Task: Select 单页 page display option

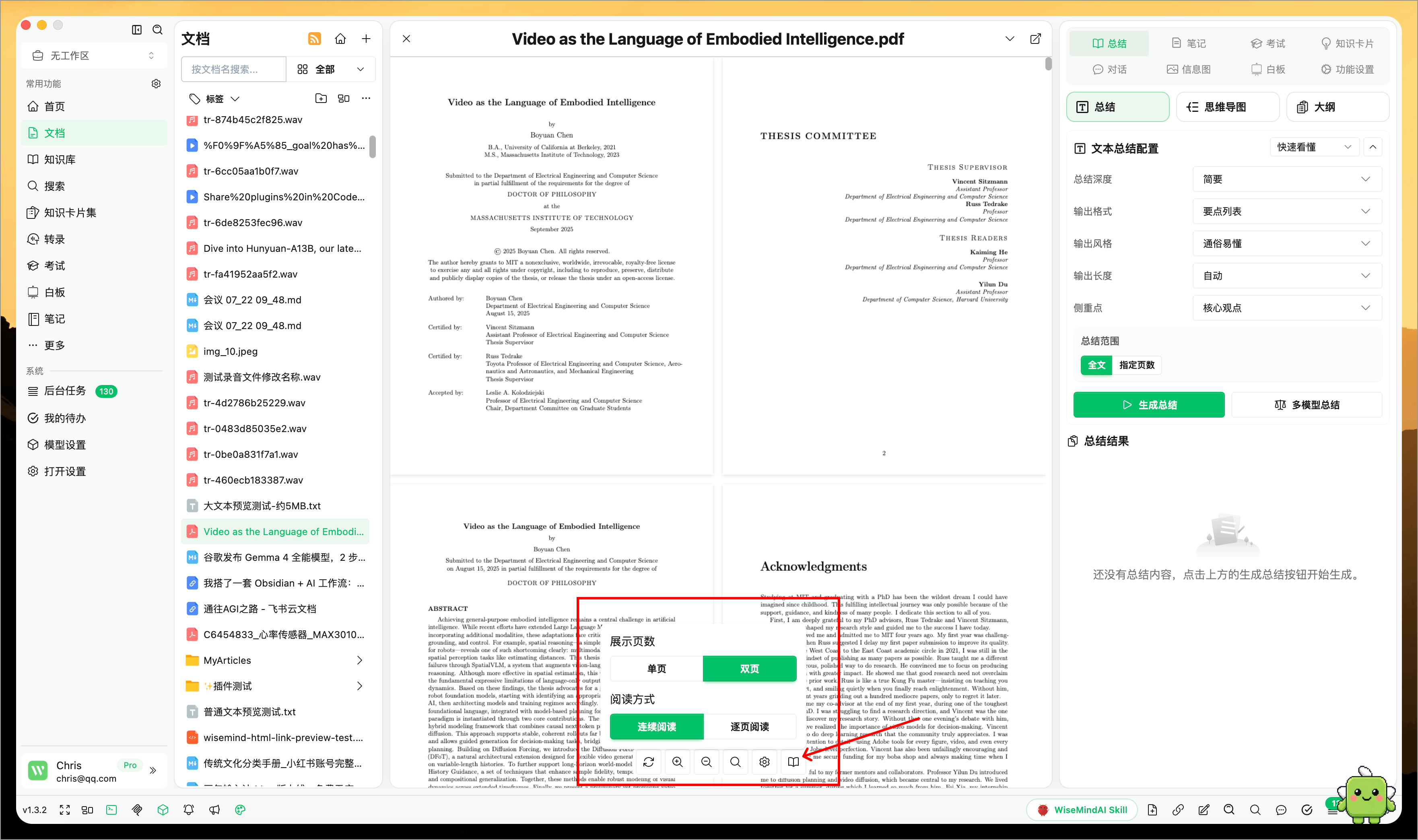Action: click(x=657, y=669)
